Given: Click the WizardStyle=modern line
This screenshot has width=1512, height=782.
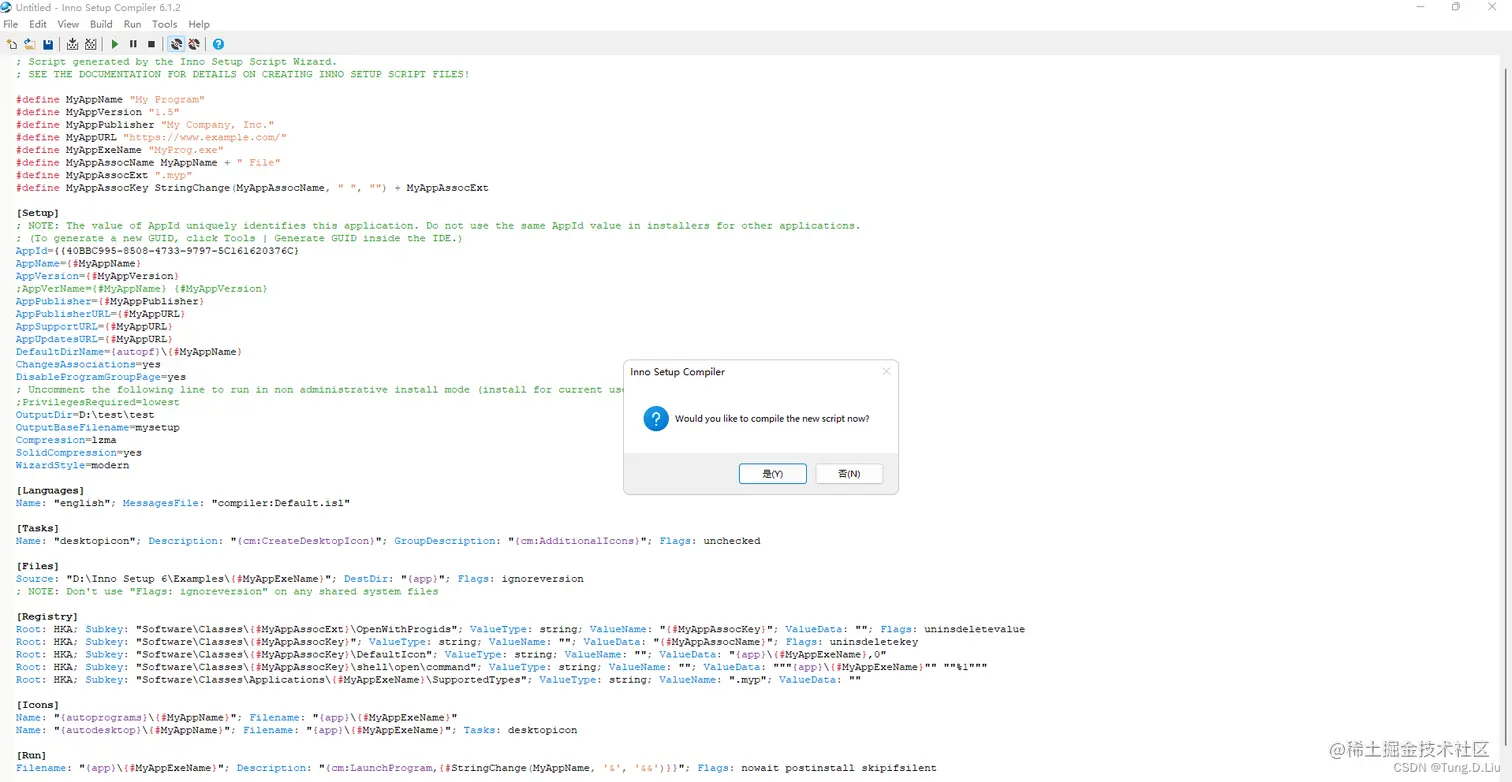Looking at the screenshot, I should pos(72,465).
